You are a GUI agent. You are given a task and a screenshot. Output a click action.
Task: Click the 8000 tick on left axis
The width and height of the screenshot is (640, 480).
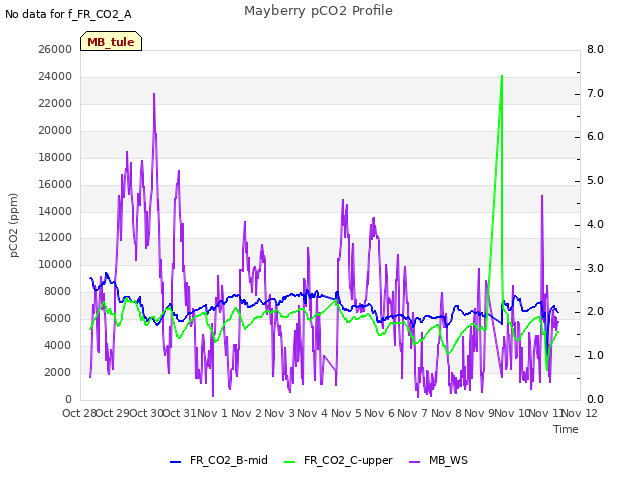58,291
